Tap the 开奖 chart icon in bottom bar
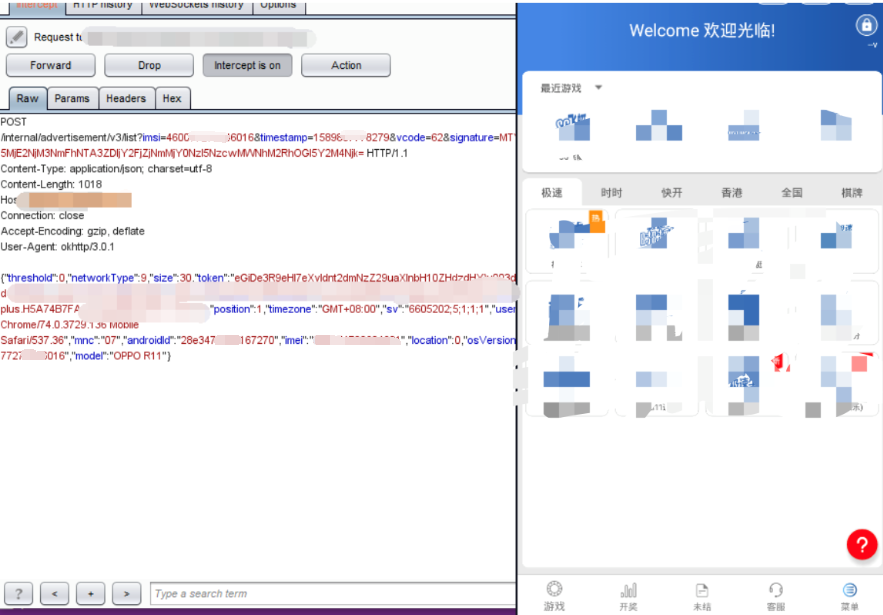Screen dimensions: 883x615 (628, 590)
